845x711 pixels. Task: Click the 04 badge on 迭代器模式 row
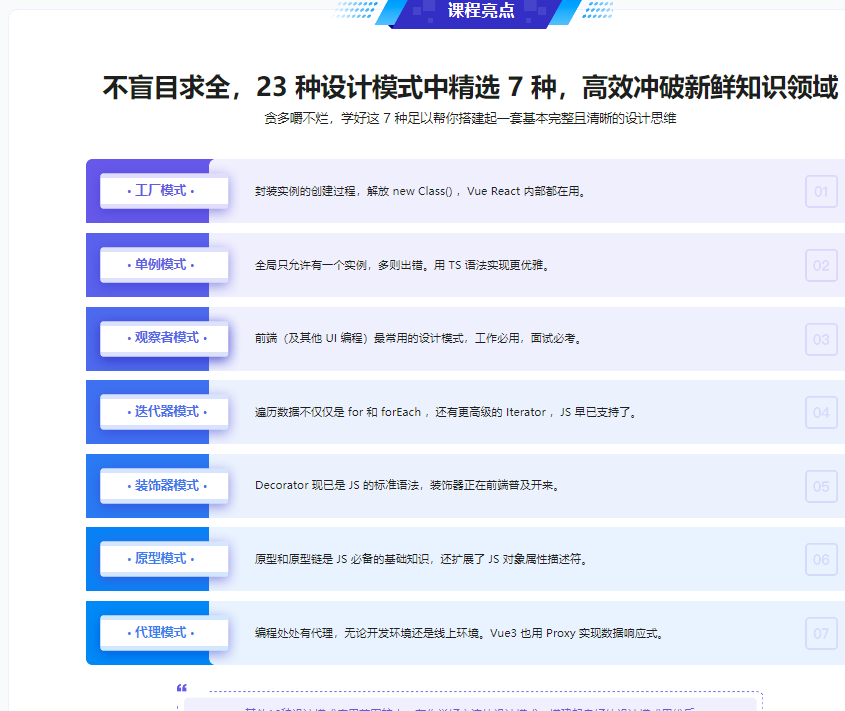coord(821,412)
